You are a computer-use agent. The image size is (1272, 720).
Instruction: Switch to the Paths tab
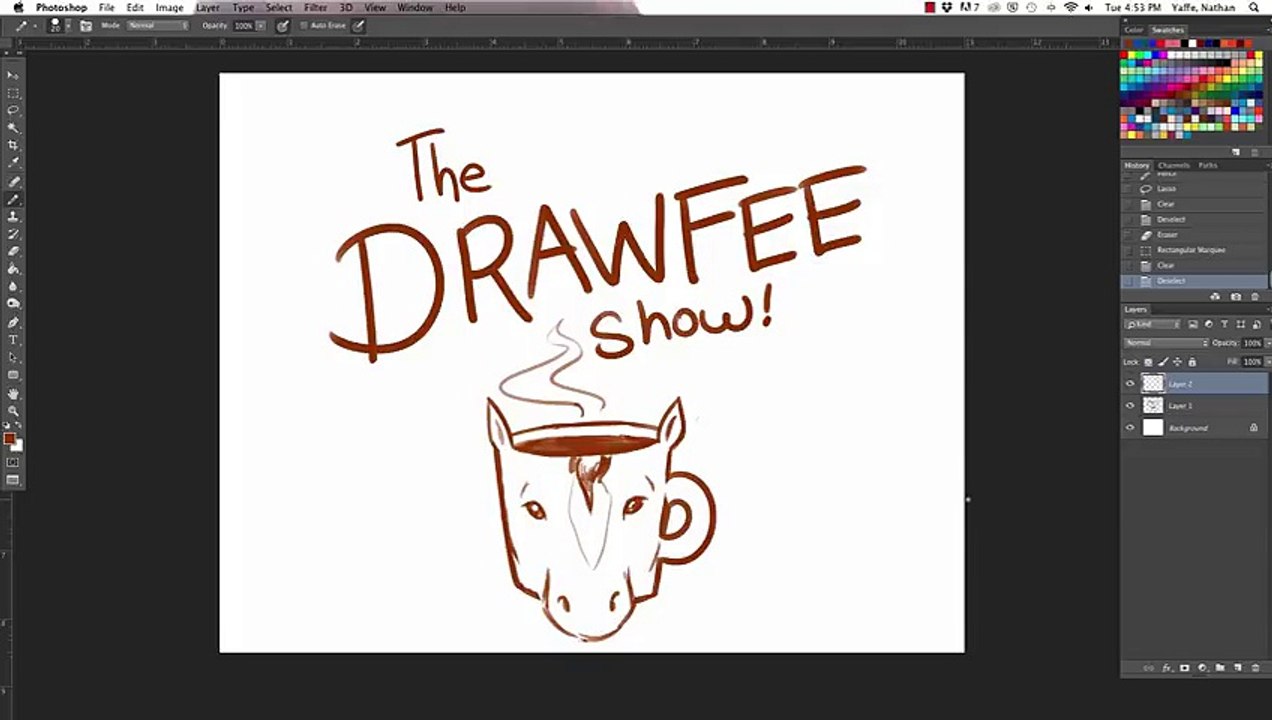pyautogui.click(x=1208, y=165)
